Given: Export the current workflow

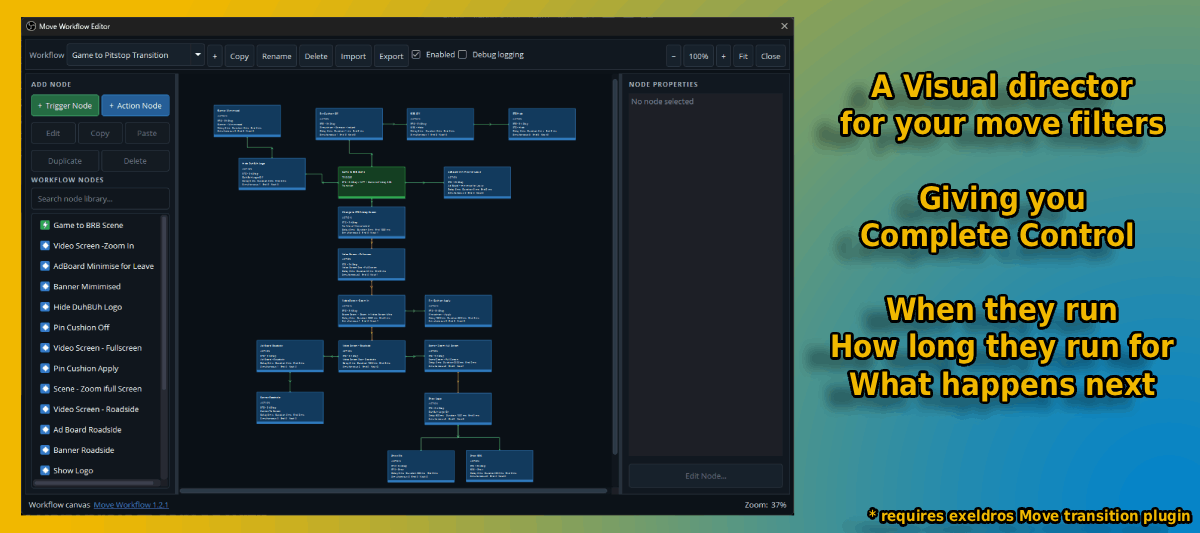Looking at the screenshot, I should (391, 56).
